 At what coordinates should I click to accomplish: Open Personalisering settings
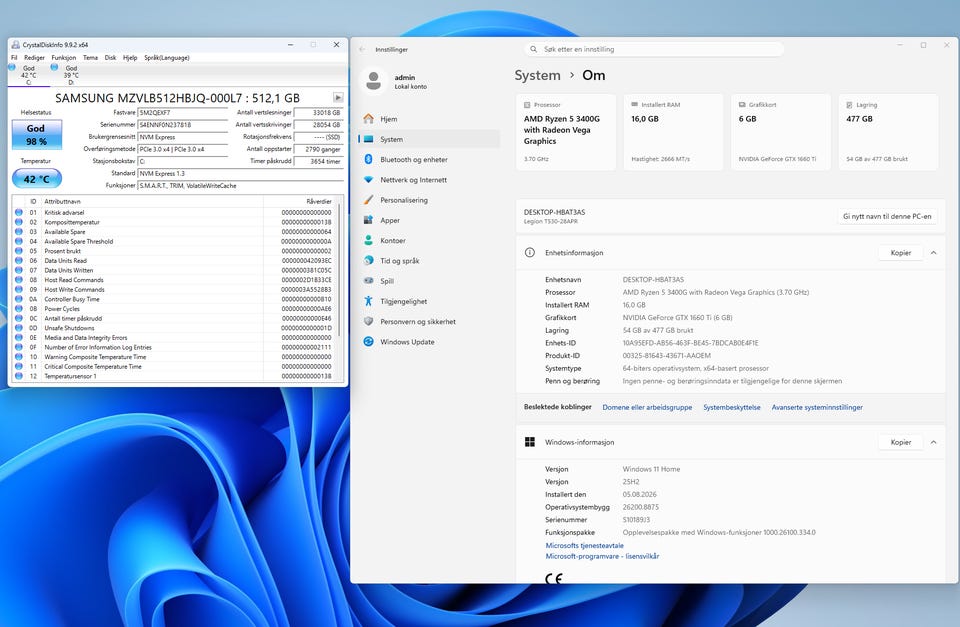[x=429, y=200]
